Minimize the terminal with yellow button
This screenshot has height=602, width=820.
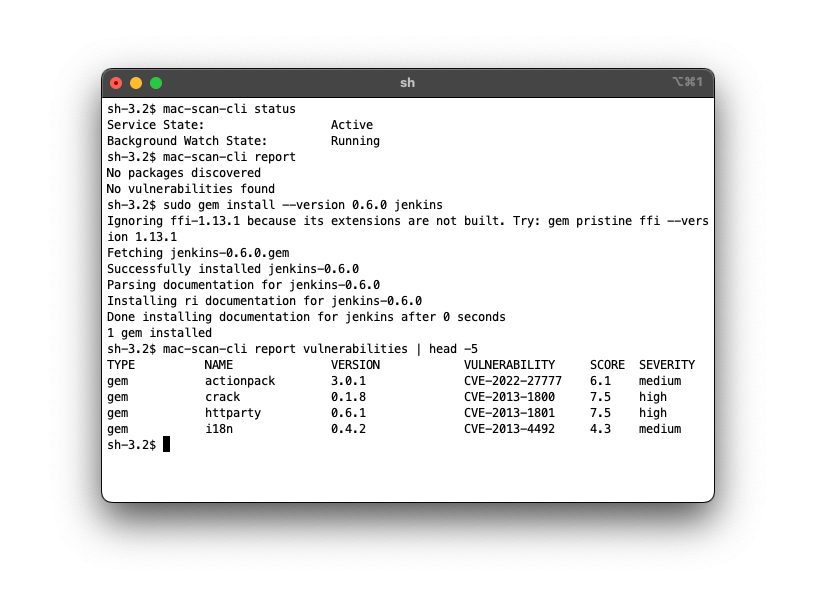(x=136, y=83)
